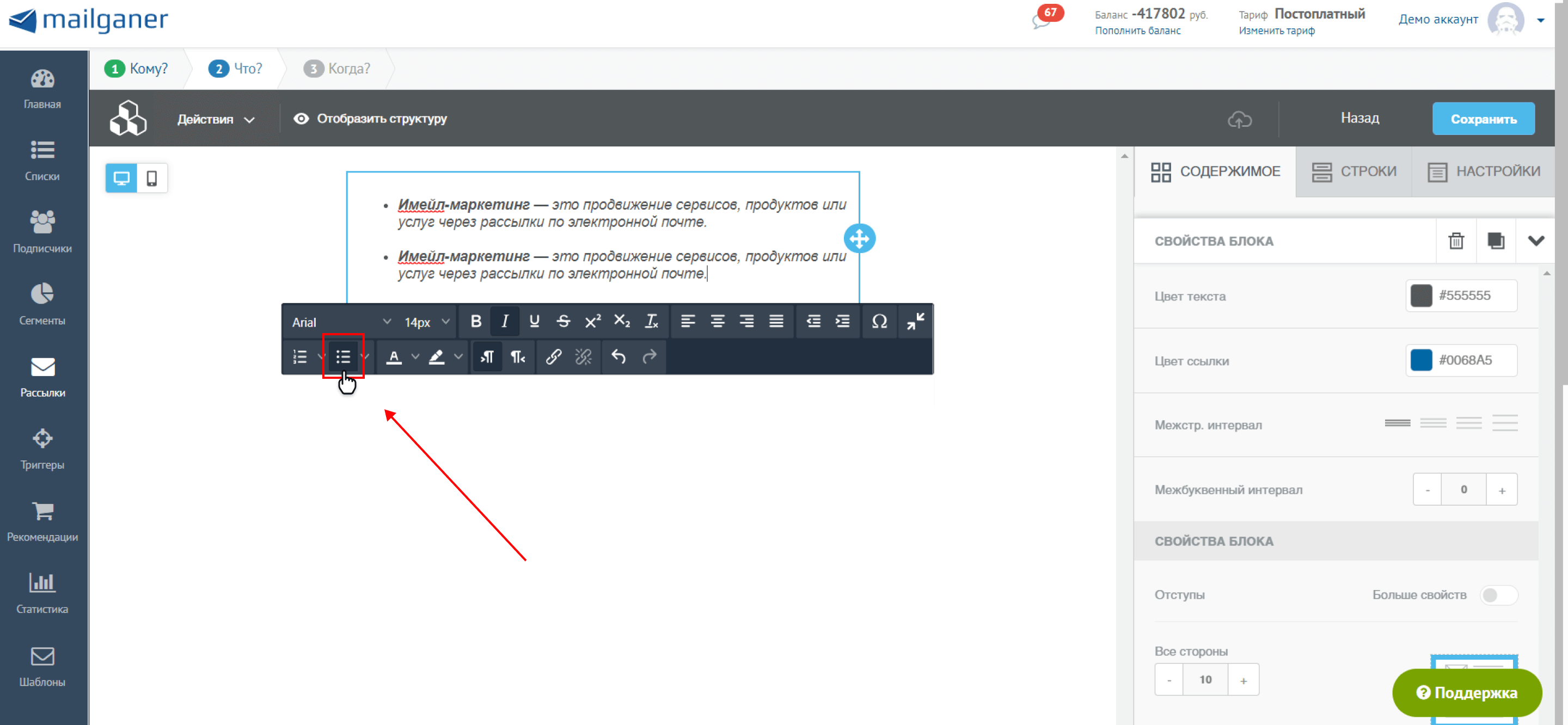Click the strikethrough formatting icon
1568x725 pixels.
[x=563, y=322]
